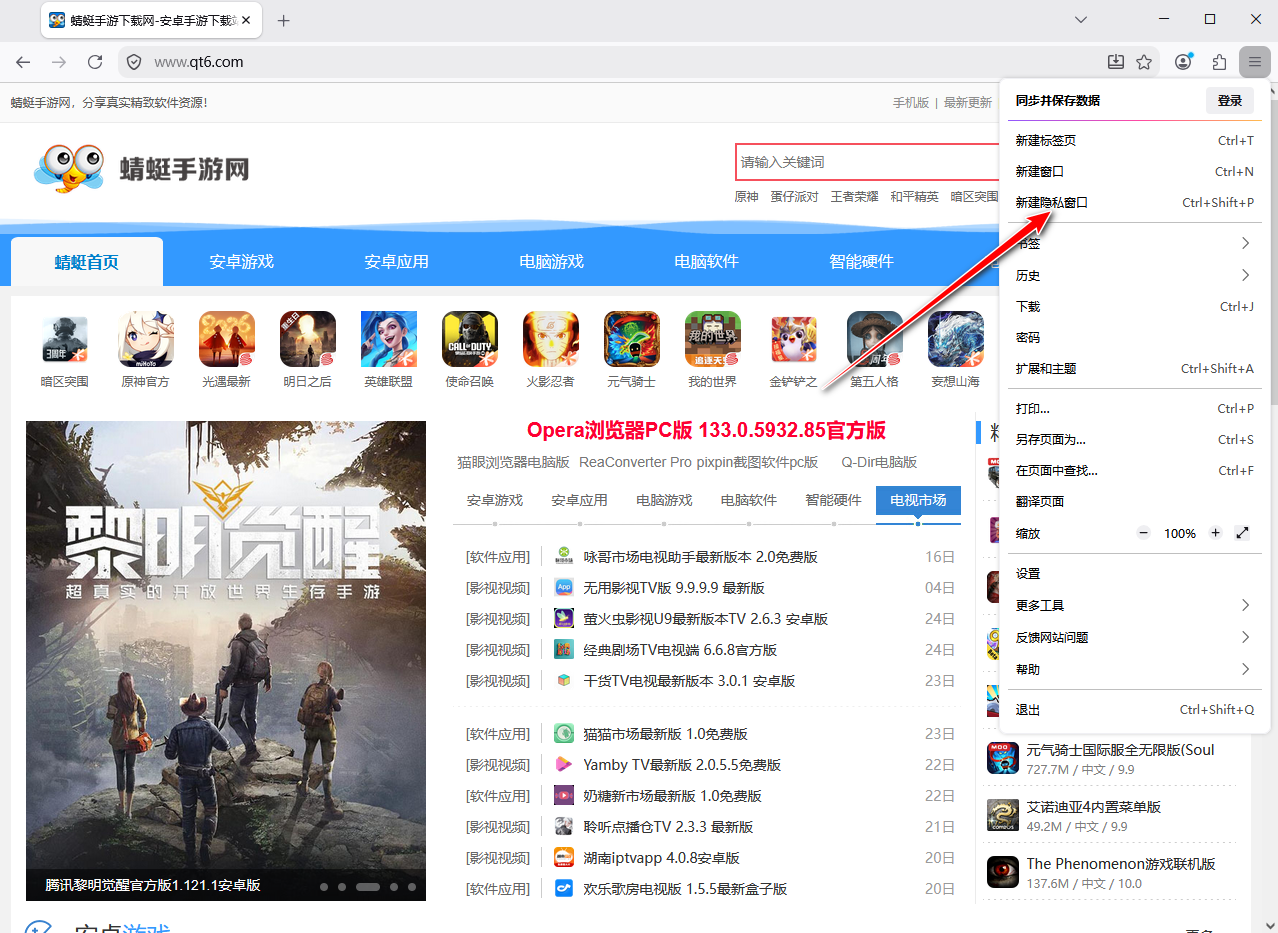Open the Opera浏览器PC版 headline link

point(706,430)
